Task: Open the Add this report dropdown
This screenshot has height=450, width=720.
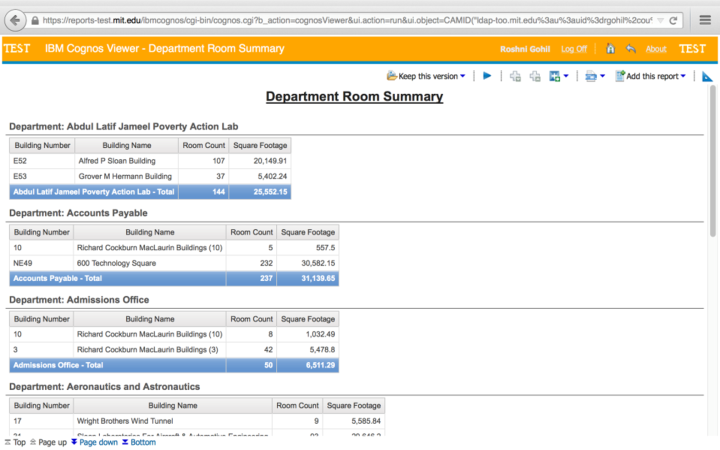Action: (x=651, y=76)
